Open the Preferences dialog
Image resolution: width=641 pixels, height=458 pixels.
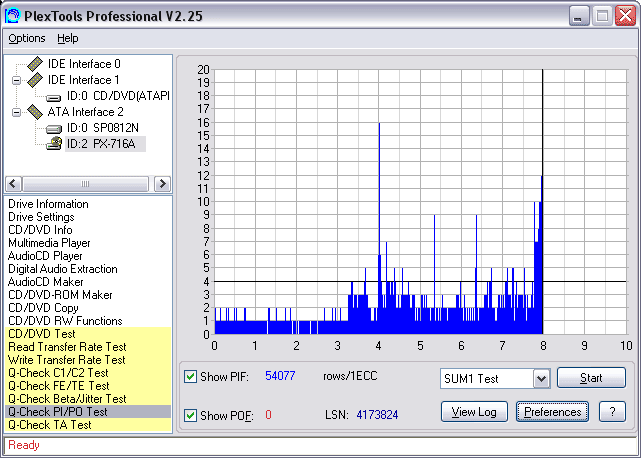click(x=552, y=411)
